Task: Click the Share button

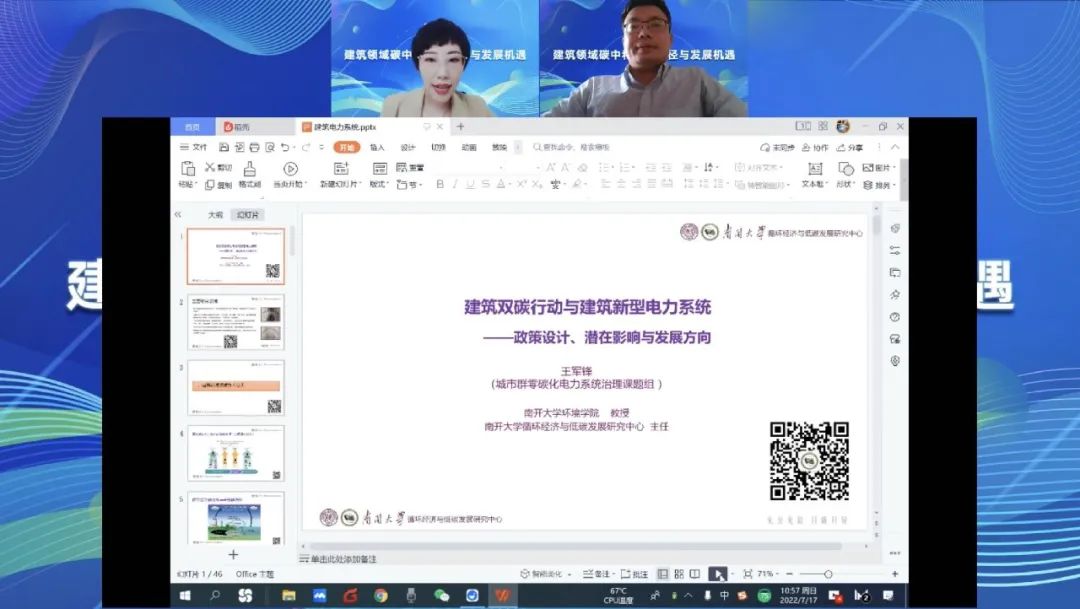Action: (x=850, y=147)
